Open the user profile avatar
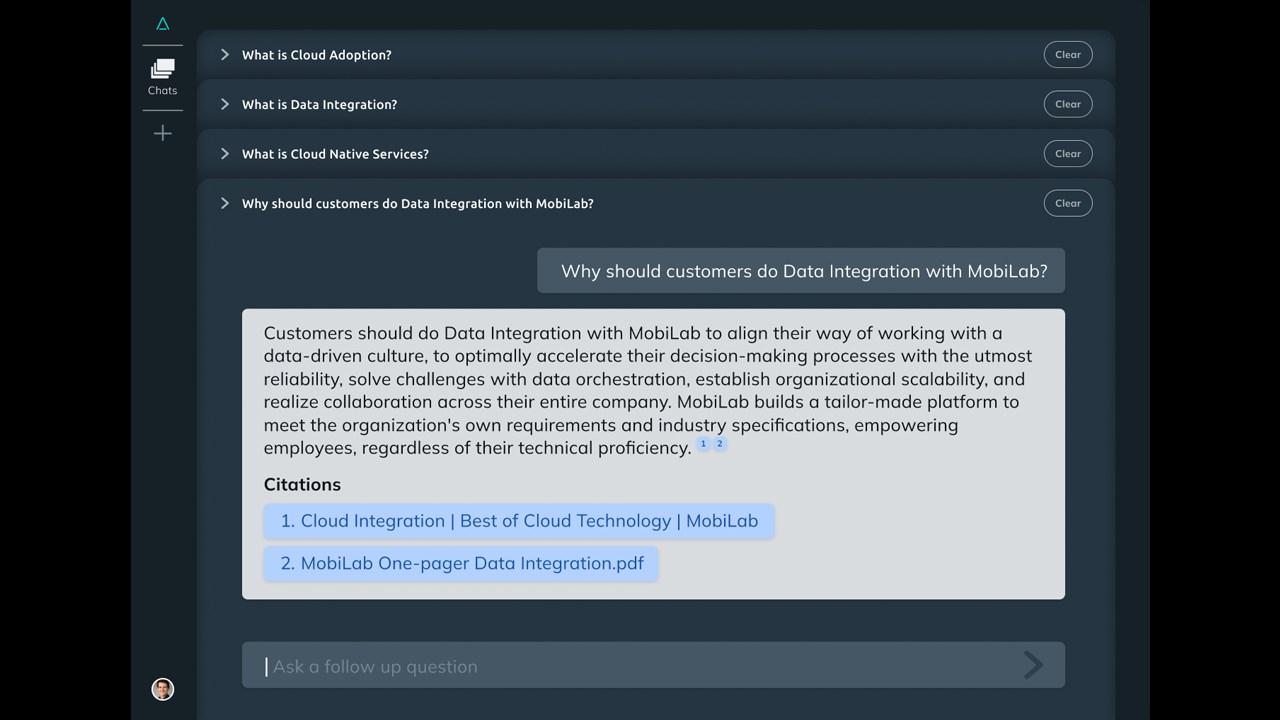 163,689
